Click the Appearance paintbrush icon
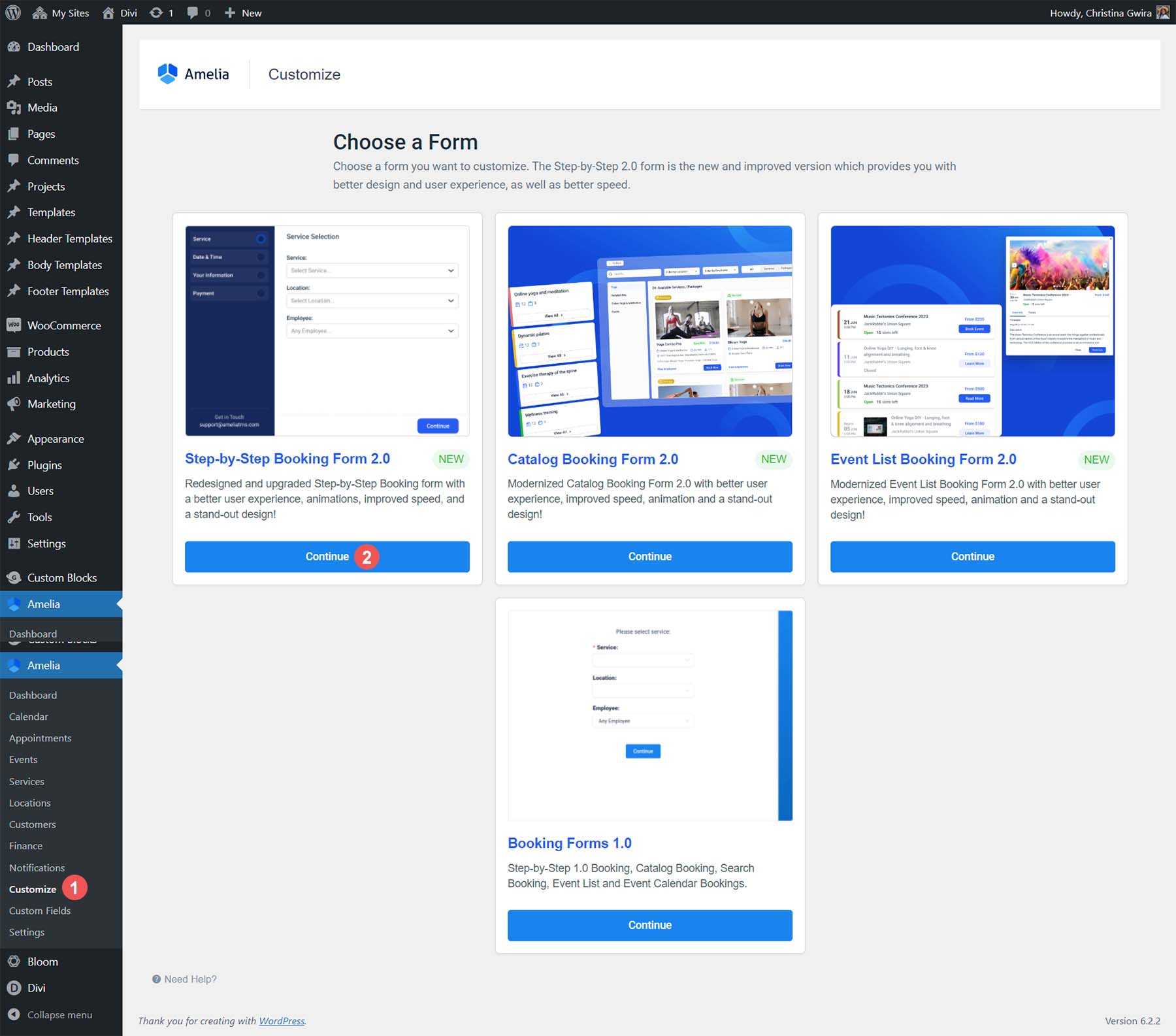The width and height of the screenshot is (1176, 1036). (x=14, y=438)
